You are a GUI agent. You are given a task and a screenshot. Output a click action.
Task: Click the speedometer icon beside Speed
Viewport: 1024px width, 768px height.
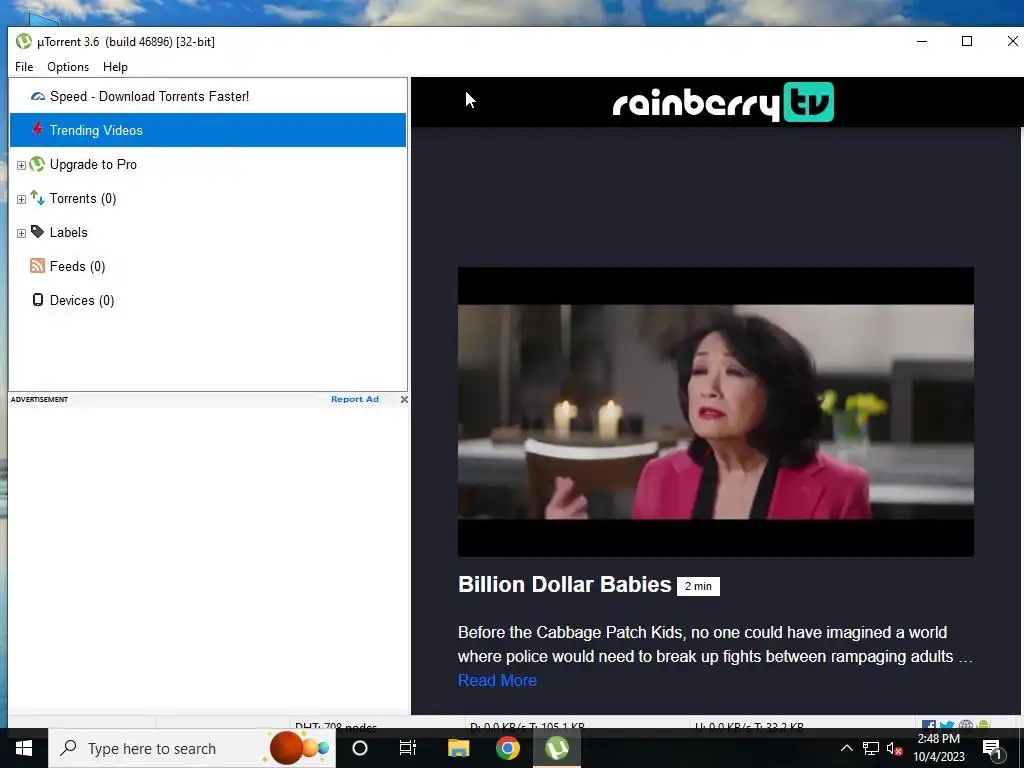38,97
